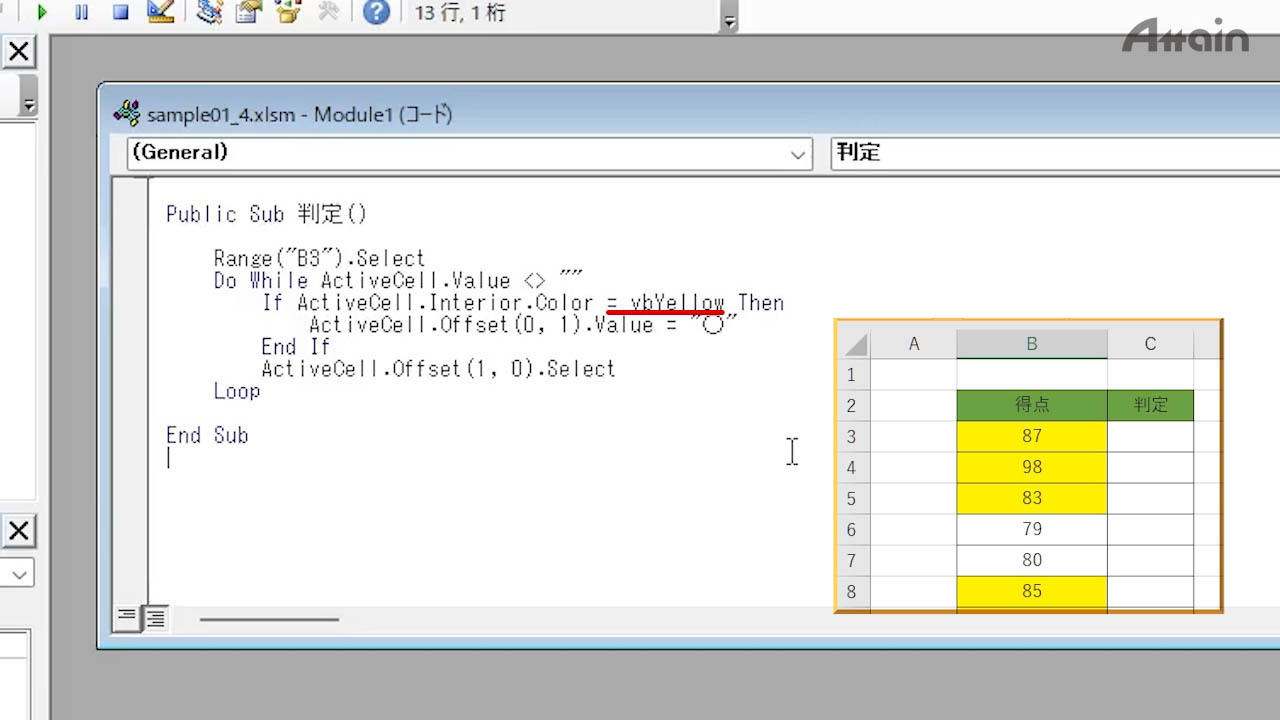The width and height of the screenshot is (1280, 720).
Task: Click the Run Sub (play) icon
Action: pyautogui.click(x=41, y=13)
